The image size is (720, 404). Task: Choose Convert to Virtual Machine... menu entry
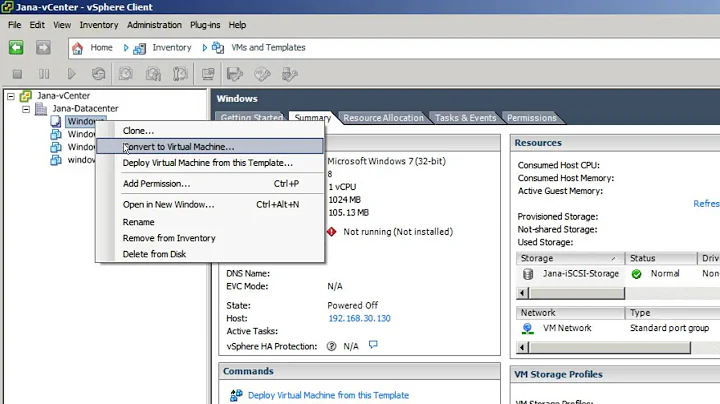point(210,147)
